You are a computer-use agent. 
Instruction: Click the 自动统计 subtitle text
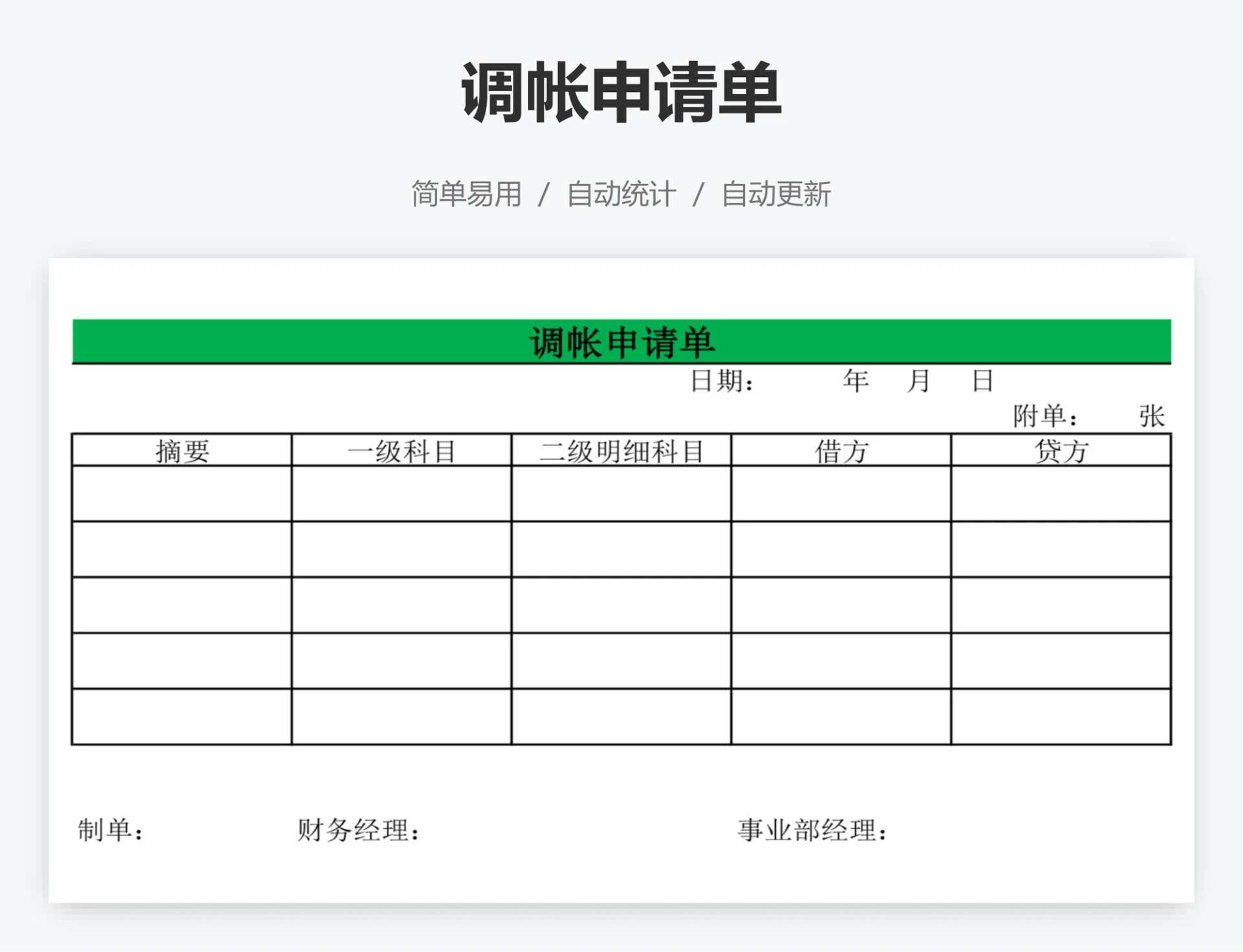[621, 194]
